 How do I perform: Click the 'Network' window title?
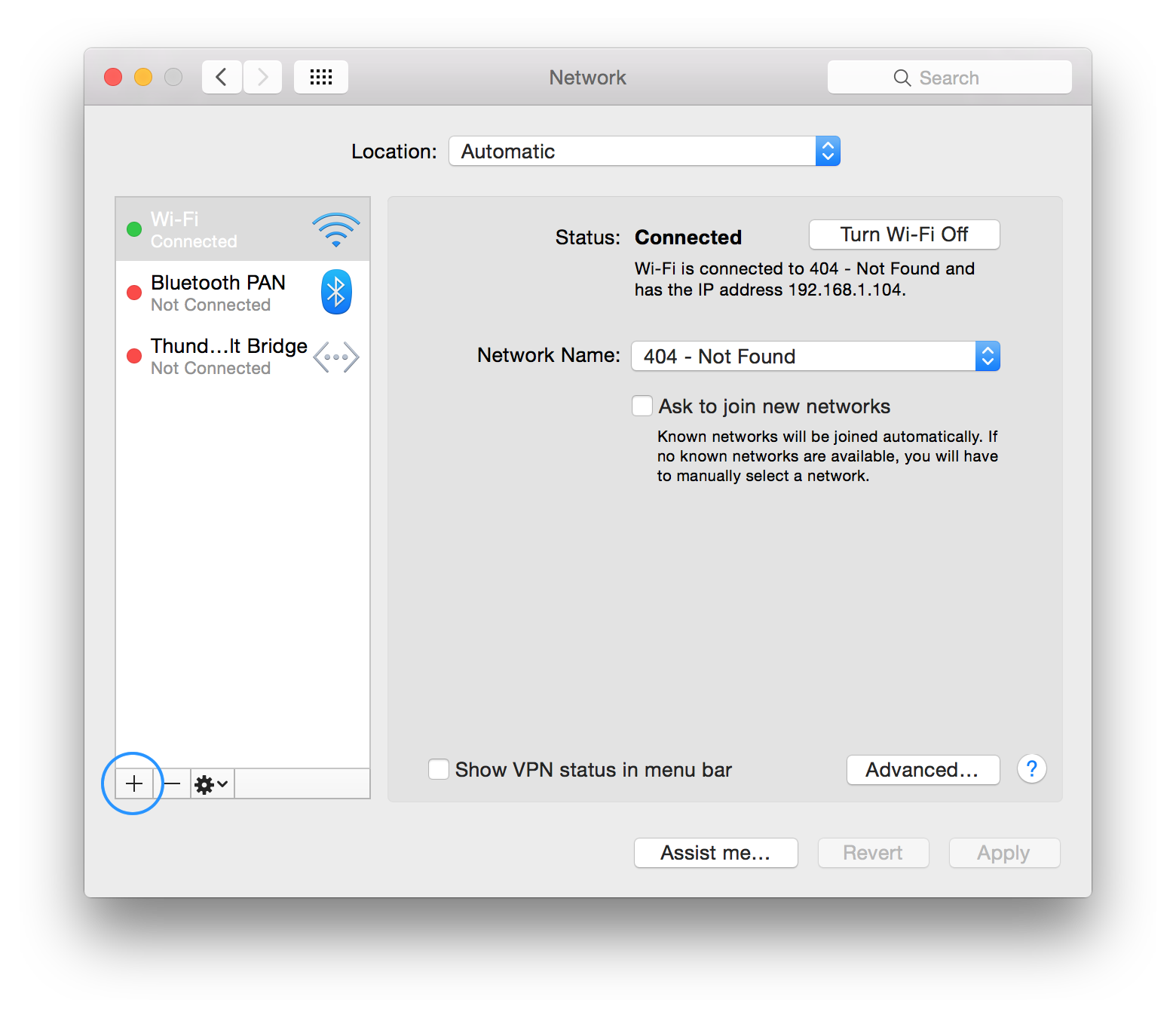pyautogui.click(x=588, y=78)
